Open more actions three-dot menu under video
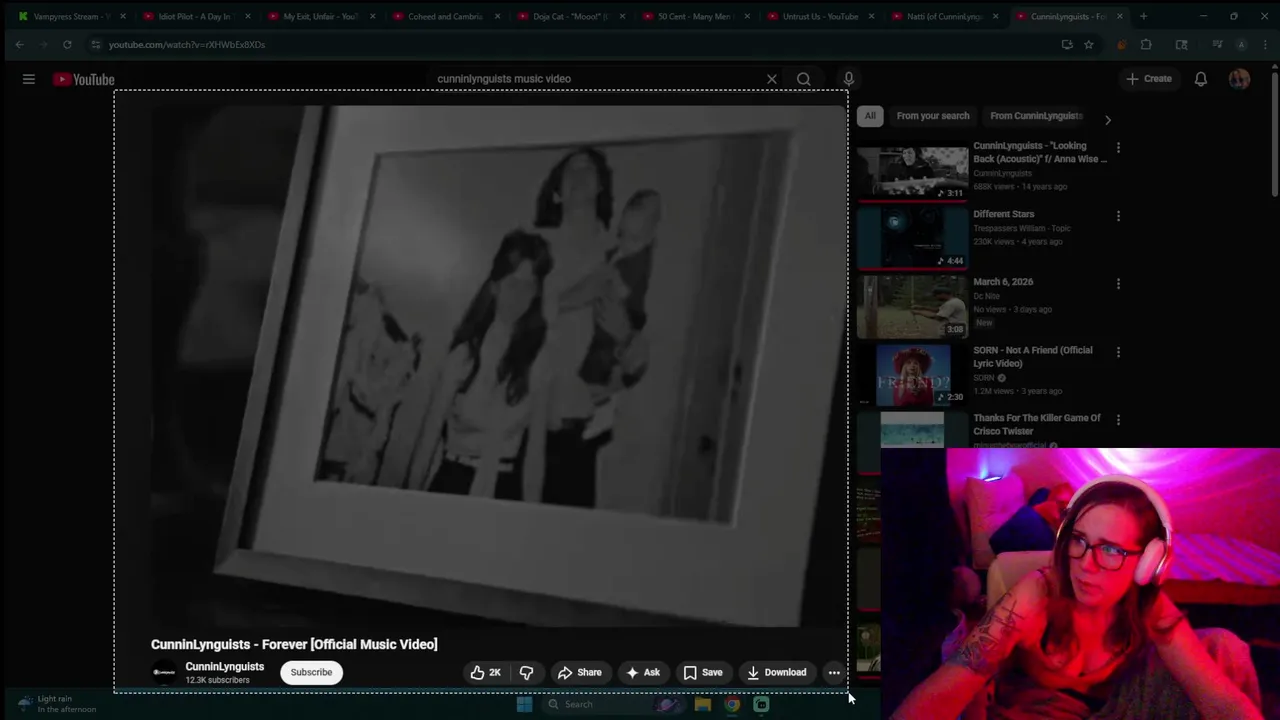The width and height of the screenshot is (1280, 720). (x=834, y=673)
